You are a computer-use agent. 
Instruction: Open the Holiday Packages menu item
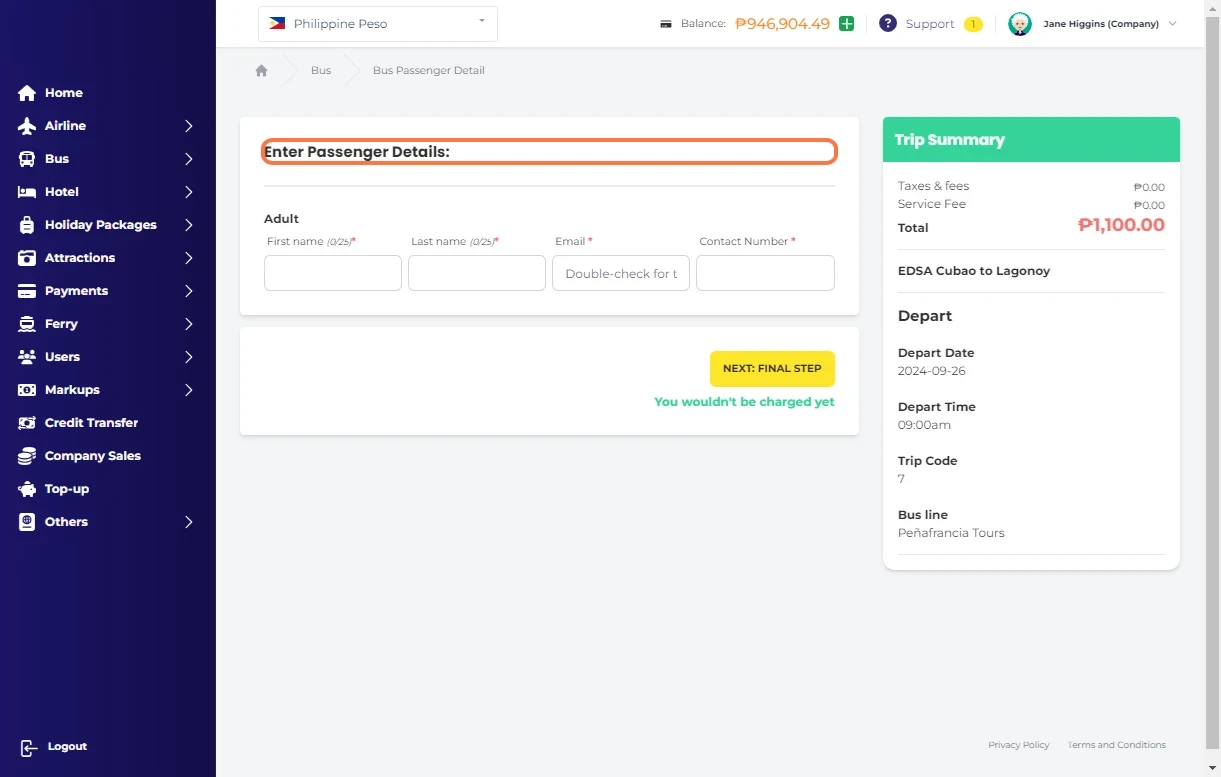point(100,225)
